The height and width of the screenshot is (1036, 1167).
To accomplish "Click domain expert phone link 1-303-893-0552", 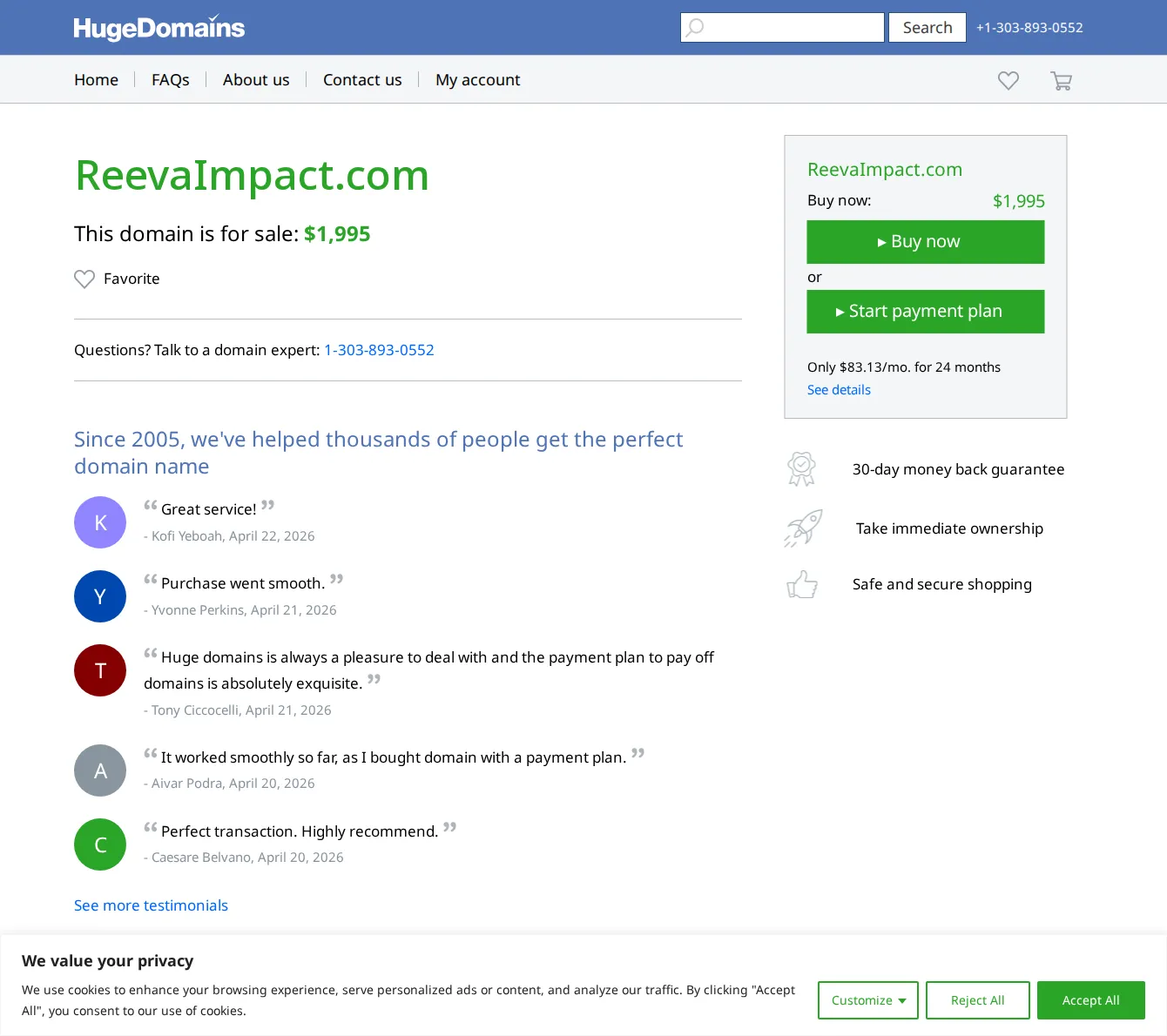I will point(379,350).
